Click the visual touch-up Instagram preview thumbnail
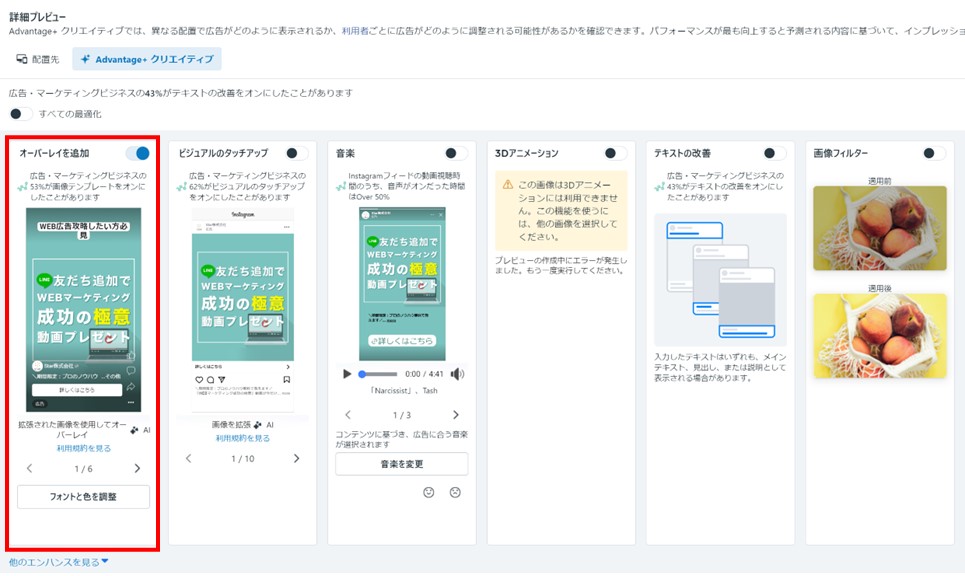 [x=242, y=310]
